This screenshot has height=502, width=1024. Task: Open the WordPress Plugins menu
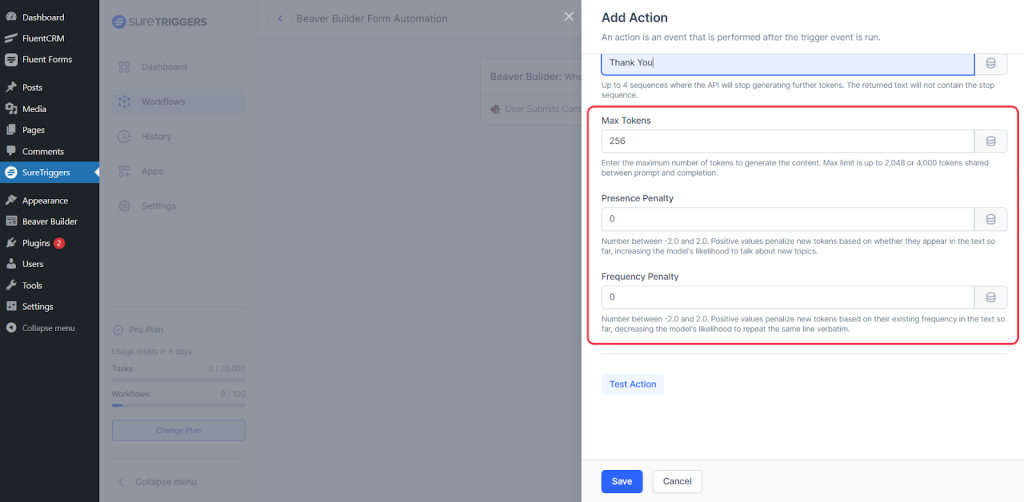click(x=35, y=243)
